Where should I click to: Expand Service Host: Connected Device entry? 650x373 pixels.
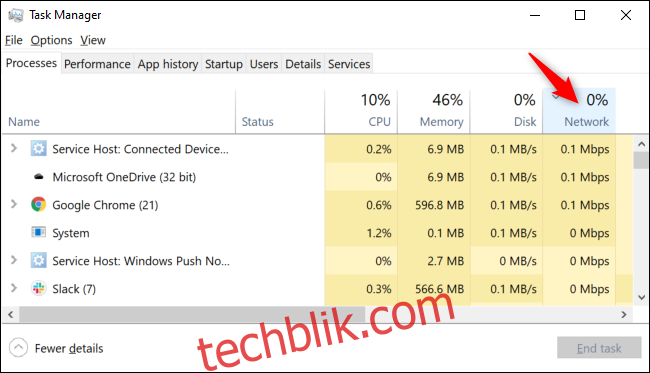click(x=14, y=148)
